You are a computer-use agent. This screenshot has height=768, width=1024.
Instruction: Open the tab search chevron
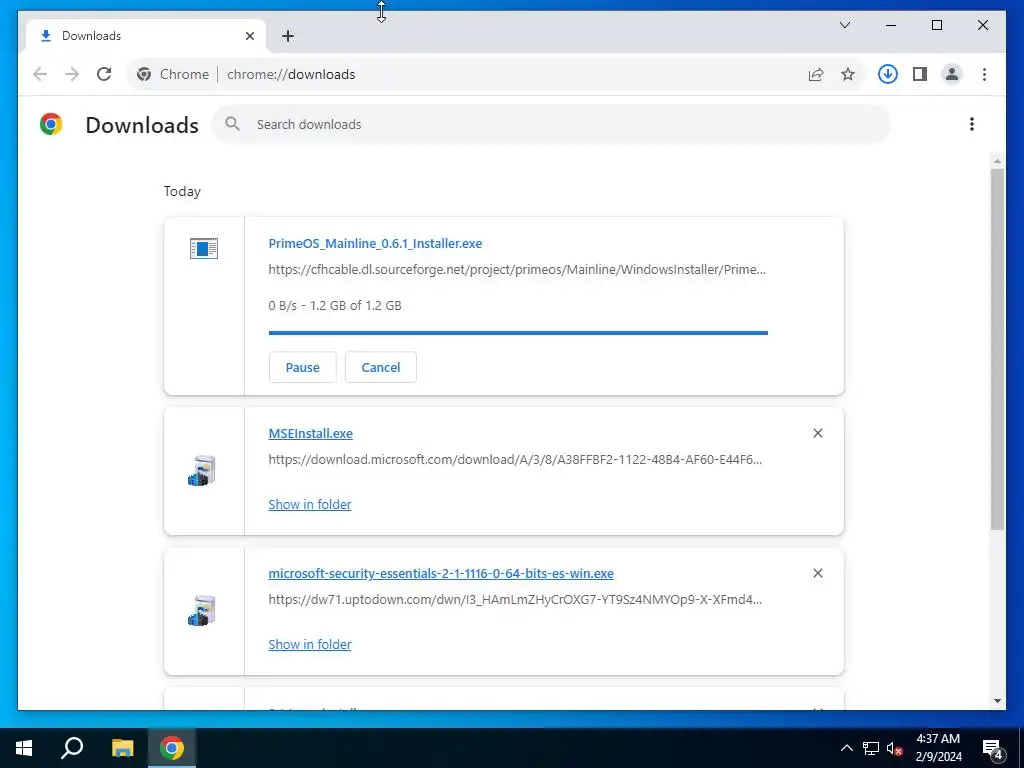click(844, 25)
